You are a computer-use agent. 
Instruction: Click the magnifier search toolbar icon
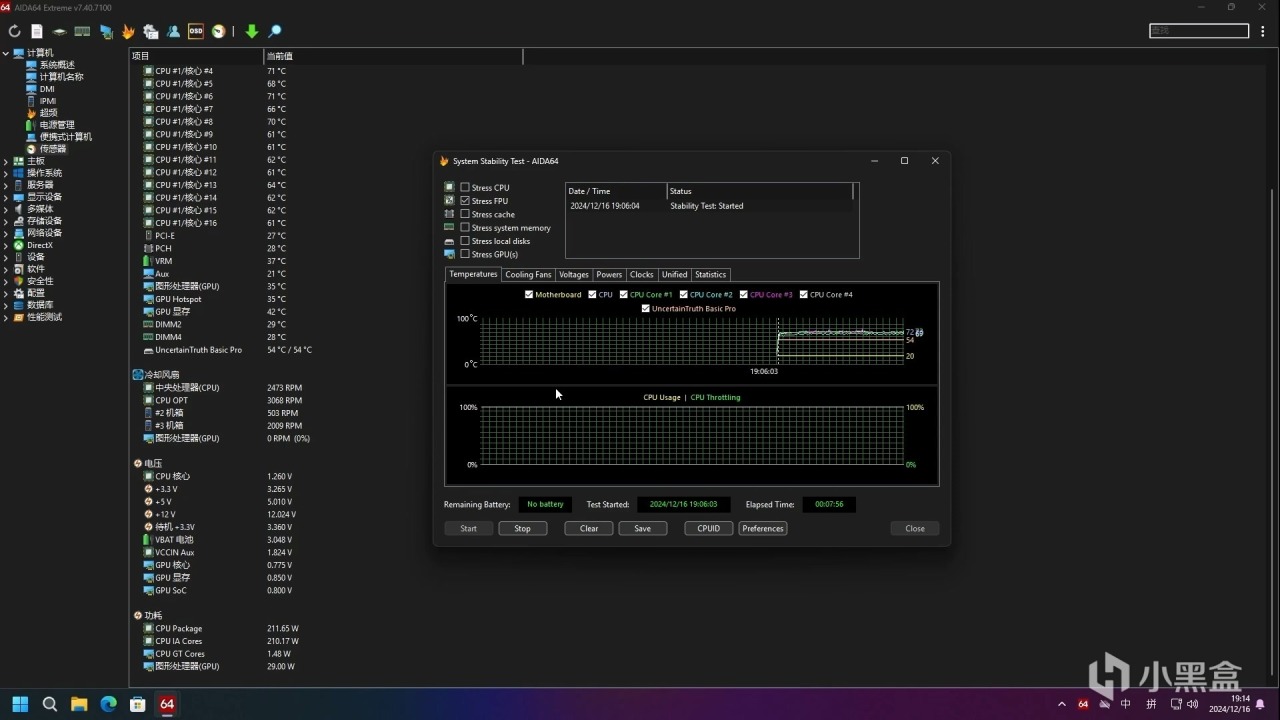(275, 32)
